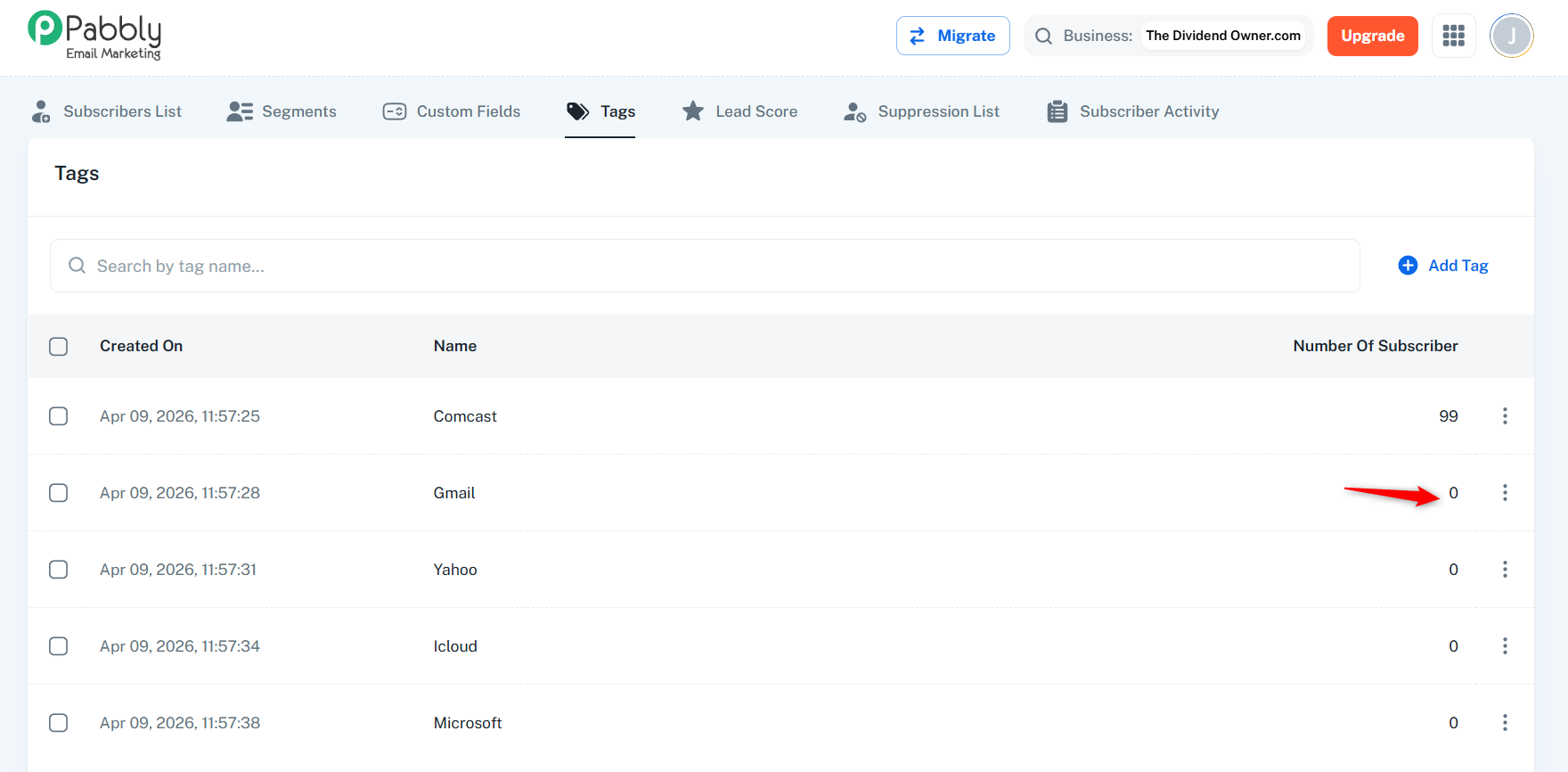Toggle the select-all checkbox in table header
The height and width of the screenshot is (772, 1568).
tap(59, 346)
